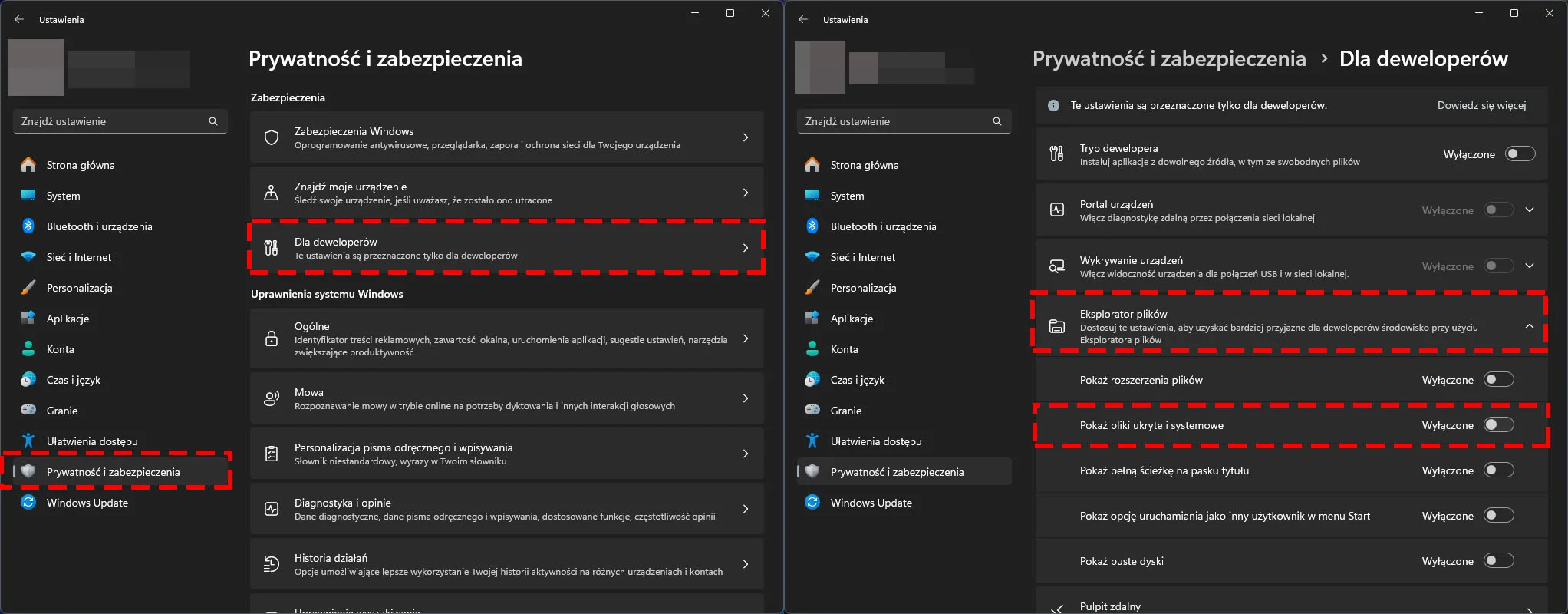Click the Eksplorator plików folder icon
The width and height of the screenshot is (1568, 614).
click(x=1057, y=326)
